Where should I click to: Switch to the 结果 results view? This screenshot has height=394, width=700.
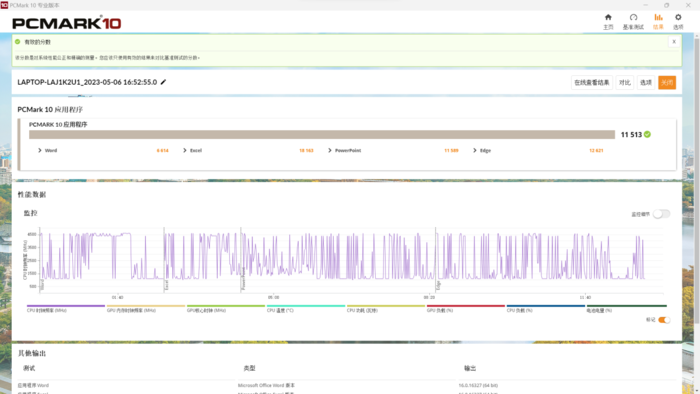coord(658,21)
